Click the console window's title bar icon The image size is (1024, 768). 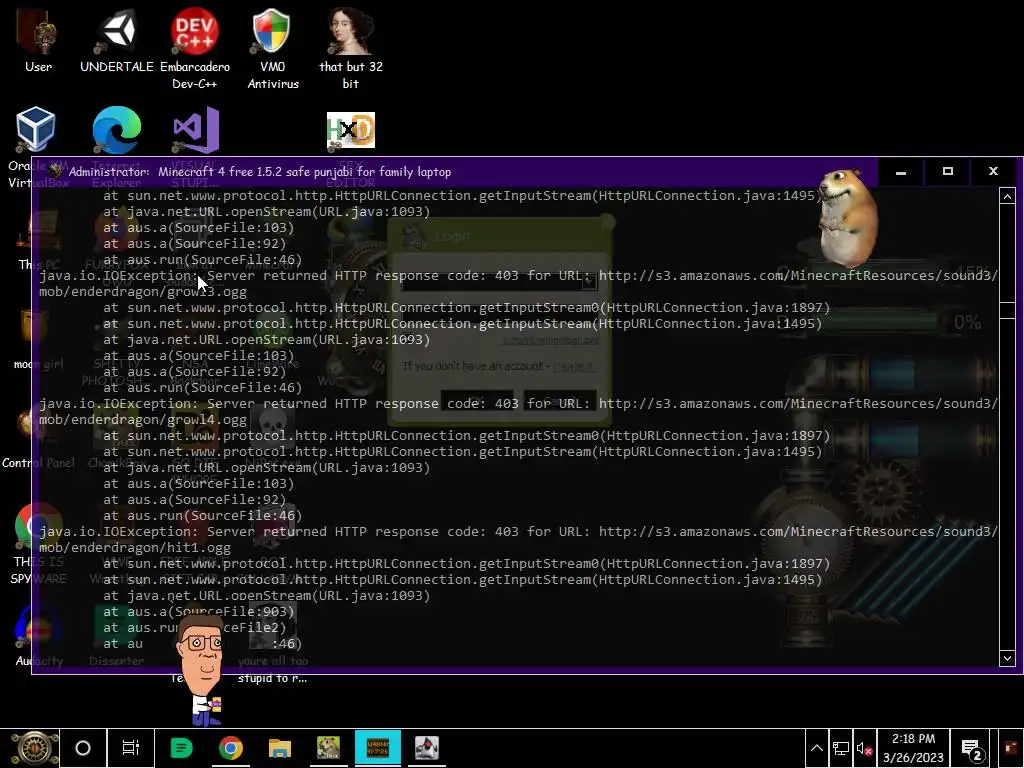pos(56,172)
